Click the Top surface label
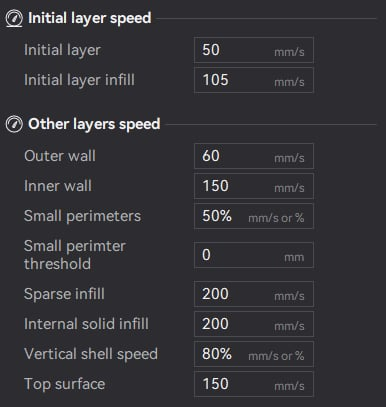The width and height of the screenshot is (386, 407). pos(65,384)
